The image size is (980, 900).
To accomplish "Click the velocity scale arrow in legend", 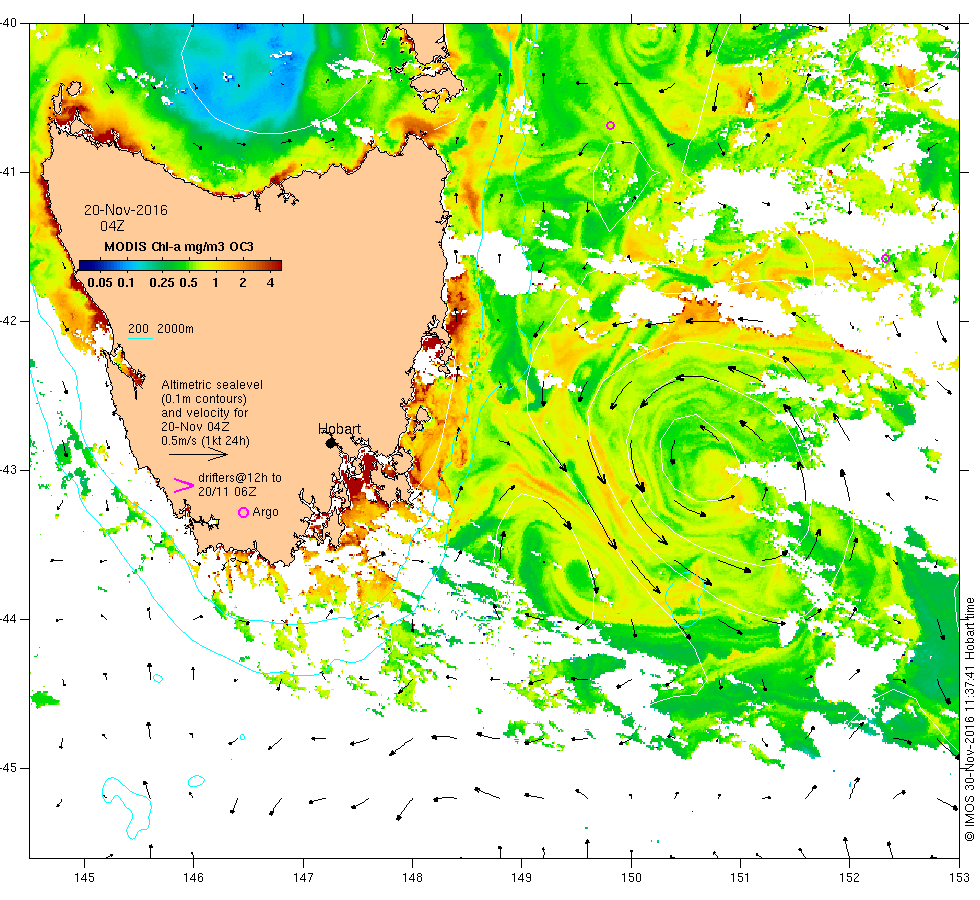I will (x=198, y=454).
